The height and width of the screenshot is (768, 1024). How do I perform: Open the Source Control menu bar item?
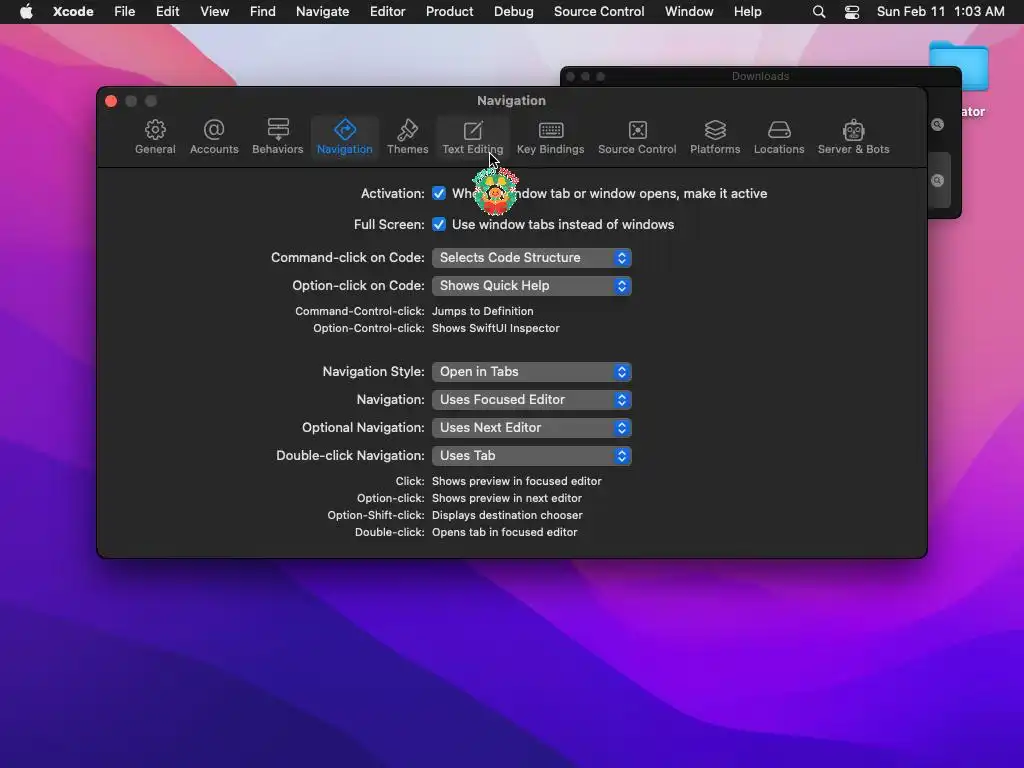pos(599,12)
